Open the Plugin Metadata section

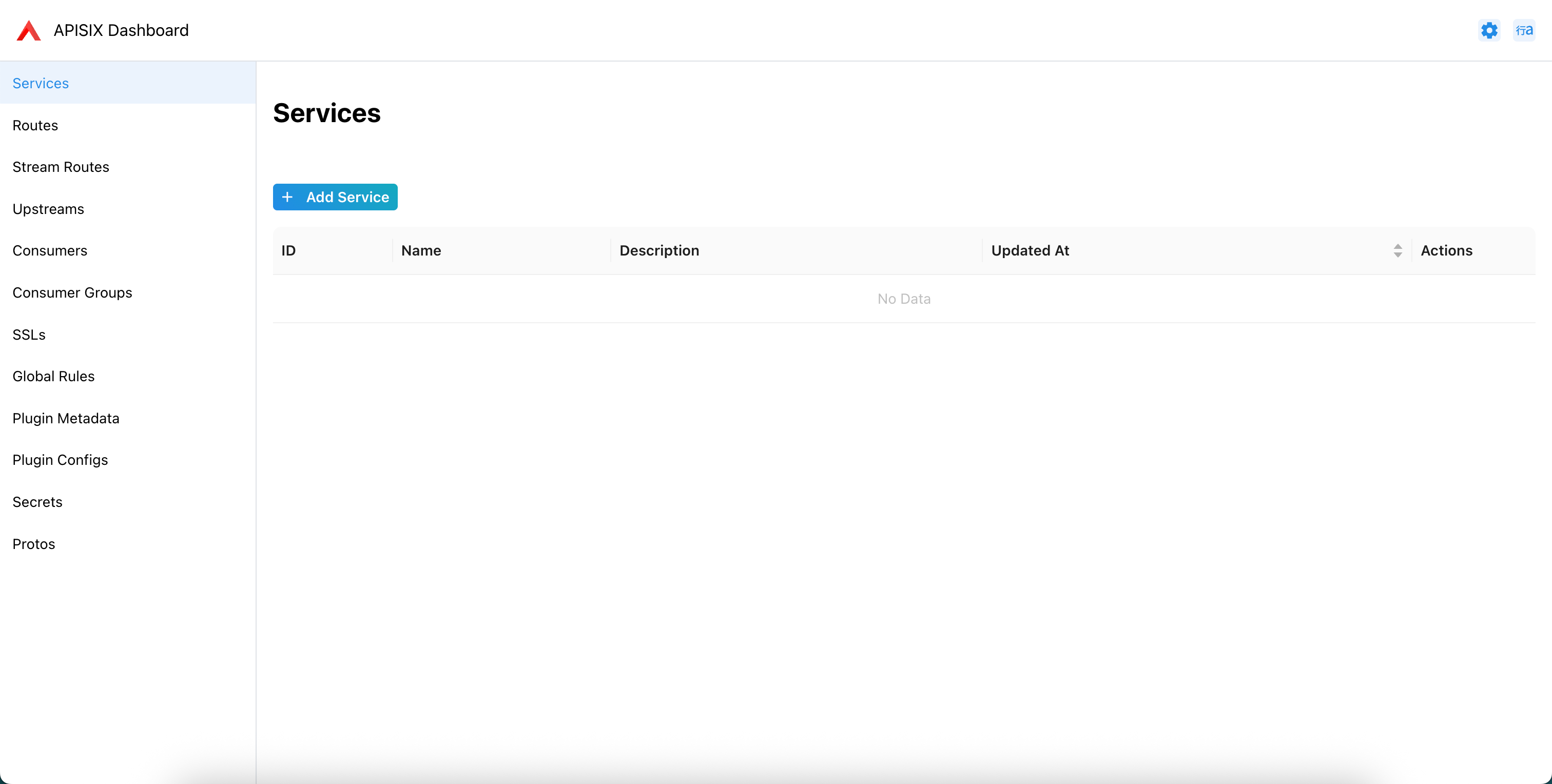[x=65, y=418]
